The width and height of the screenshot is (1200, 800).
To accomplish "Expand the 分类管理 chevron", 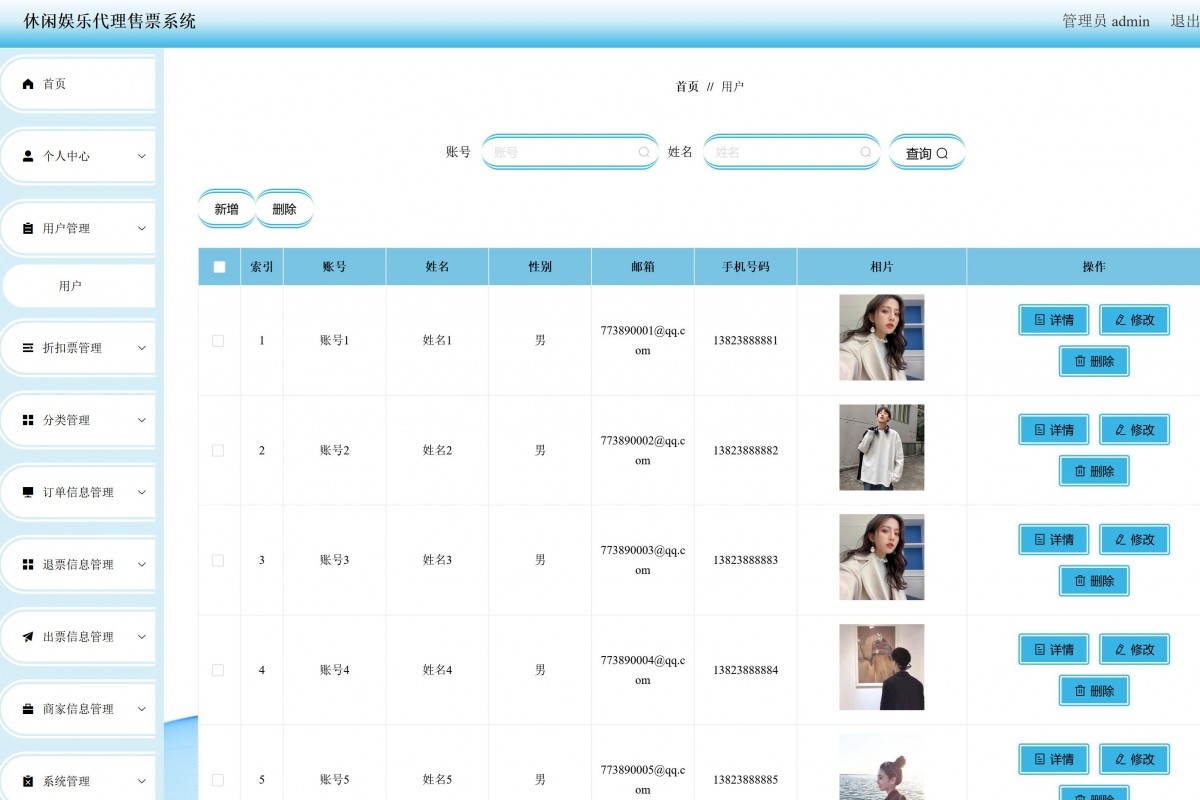I will pos(141,420).
